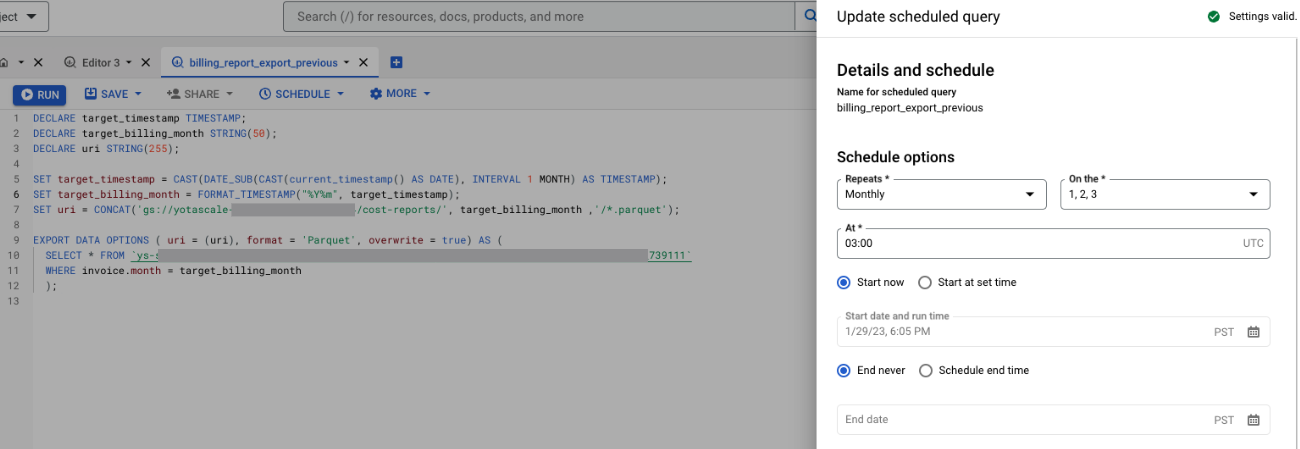
Task: Select Start at set time option
Action: (x=925, y=283)
